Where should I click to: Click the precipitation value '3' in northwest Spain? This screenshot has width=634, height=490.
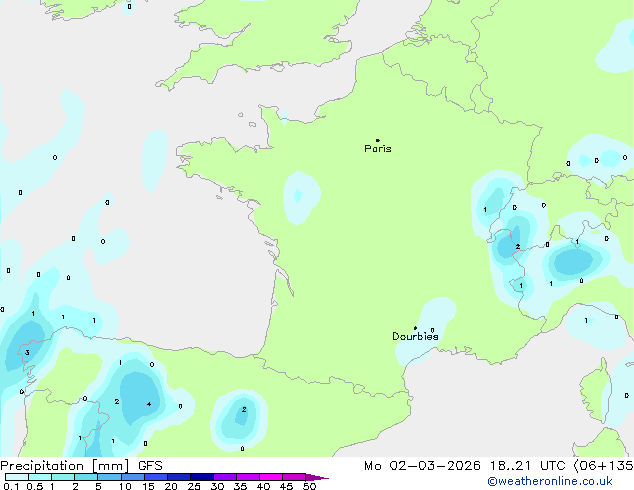(27, 353)
